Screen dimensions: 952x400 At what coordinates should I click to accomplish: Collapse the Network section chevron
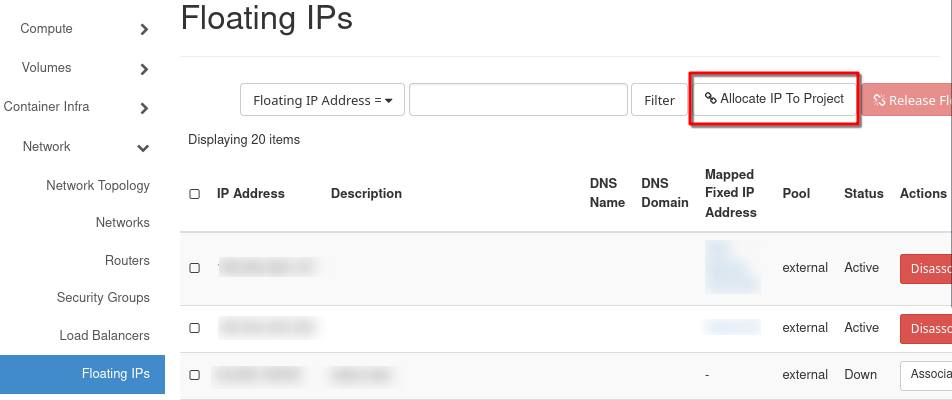144,148
